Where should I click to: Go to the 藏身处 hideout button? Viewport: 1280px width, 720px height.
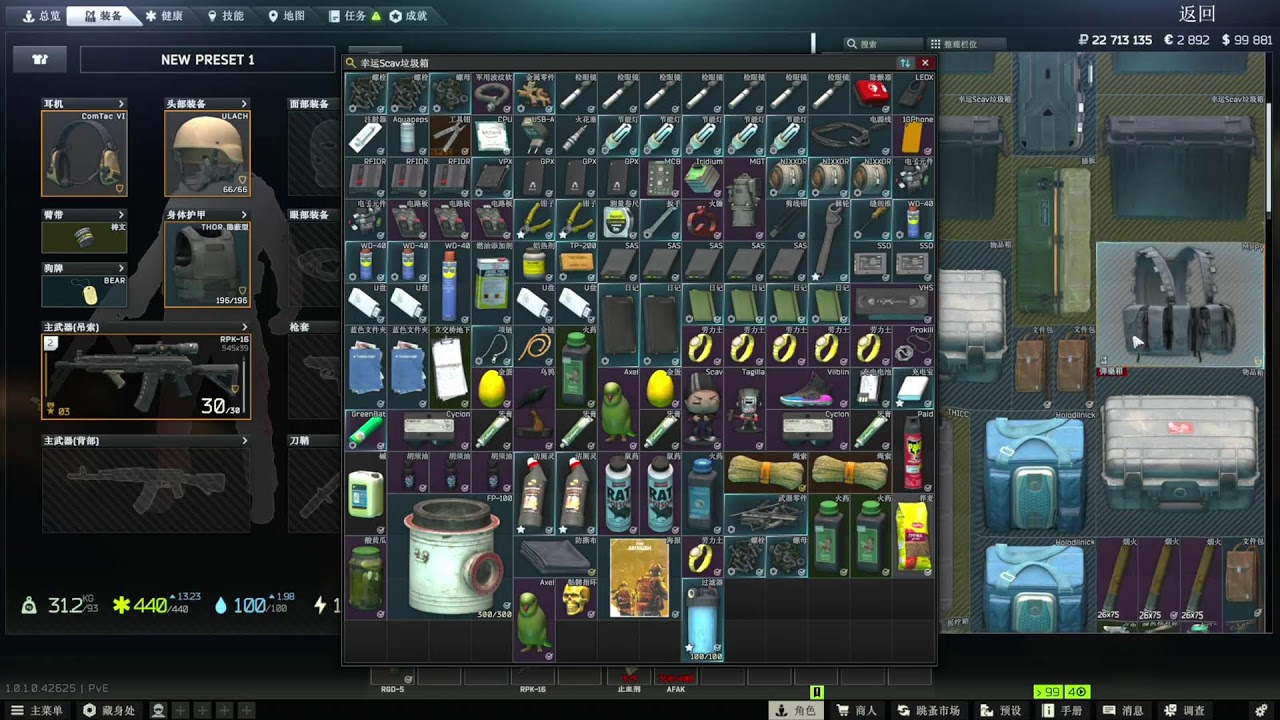pos(109,710)
